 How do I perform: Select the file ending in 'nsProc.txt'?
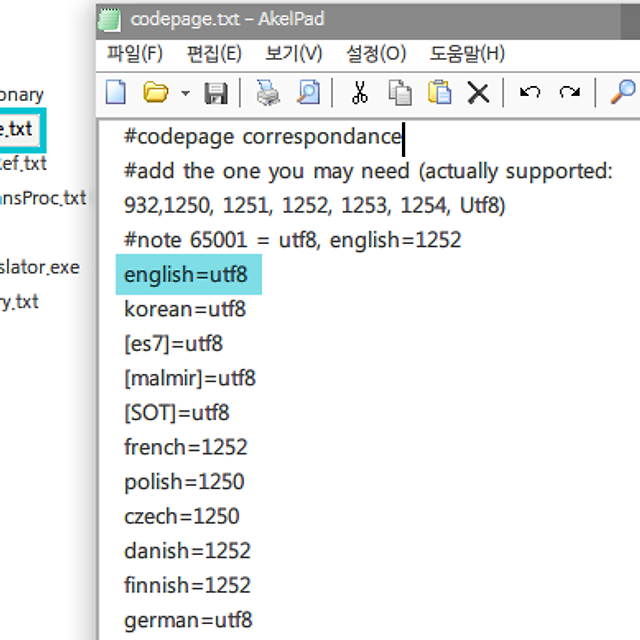point(42,198)
